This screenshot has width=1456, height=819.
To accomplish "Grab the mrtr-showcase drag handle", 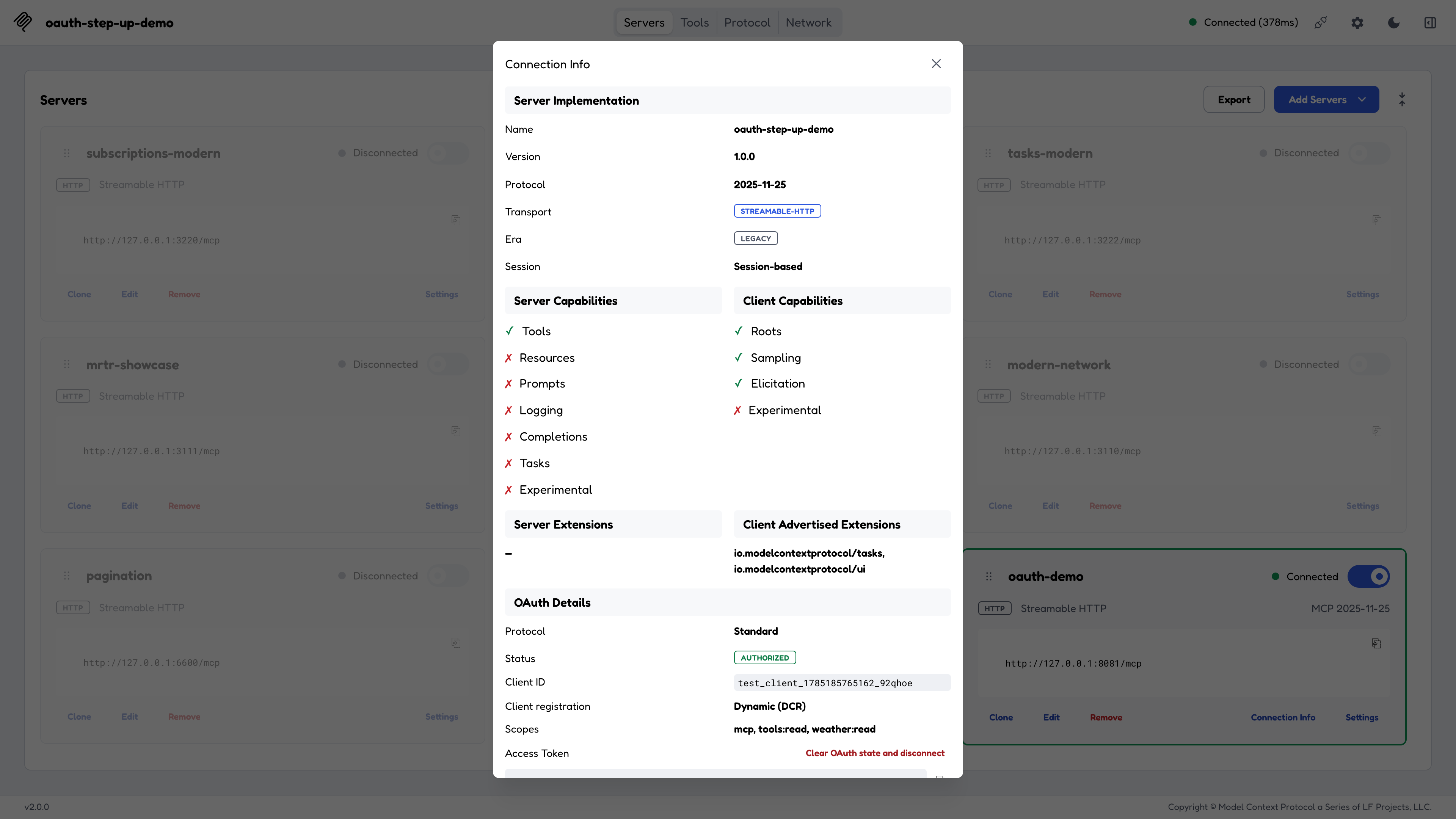I will point(67,364).
